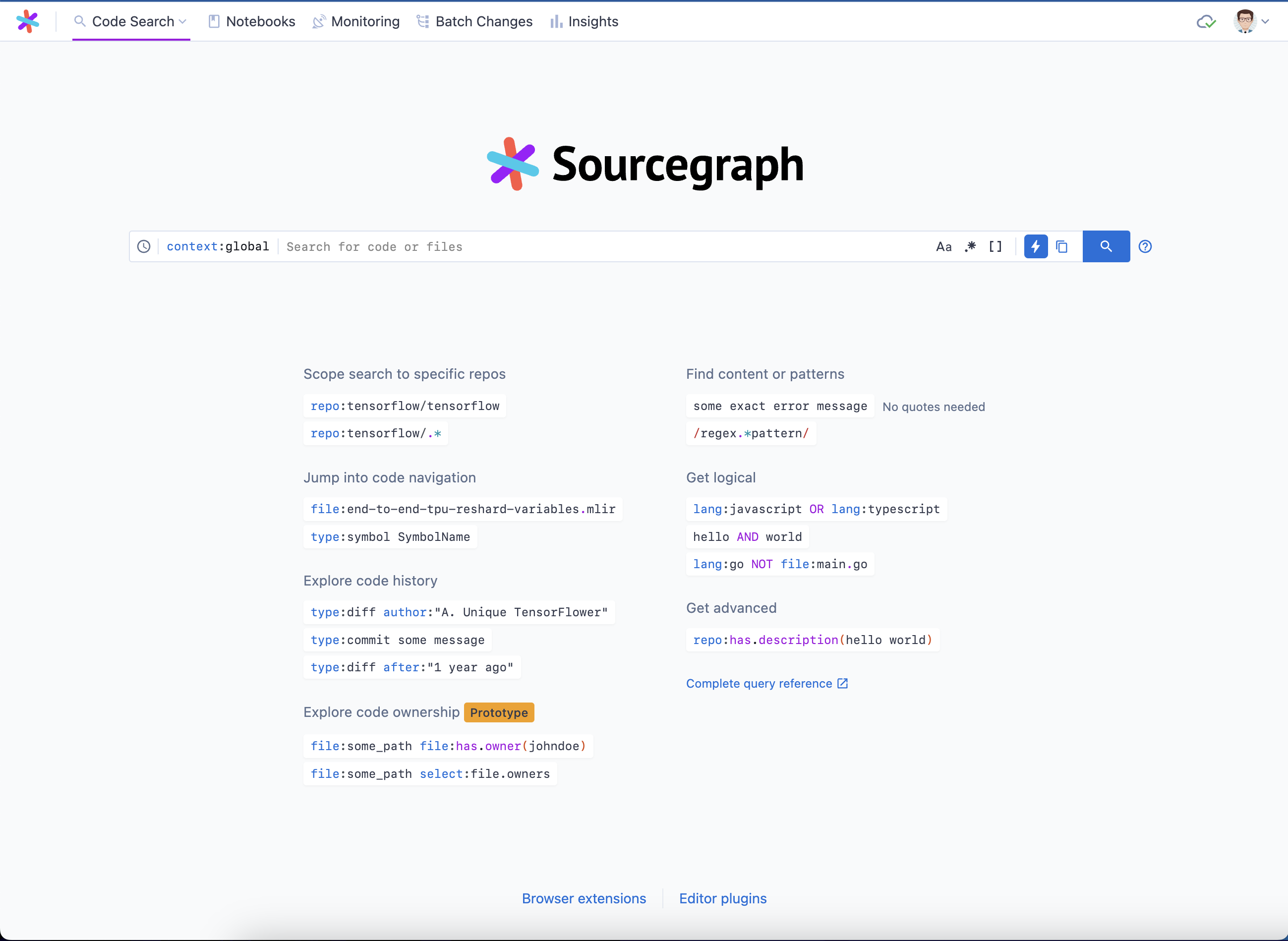Open search help question mark icon
The width and height of the screenshot is (1288, 941).
pyautogui.click(x=1145, y=246)
